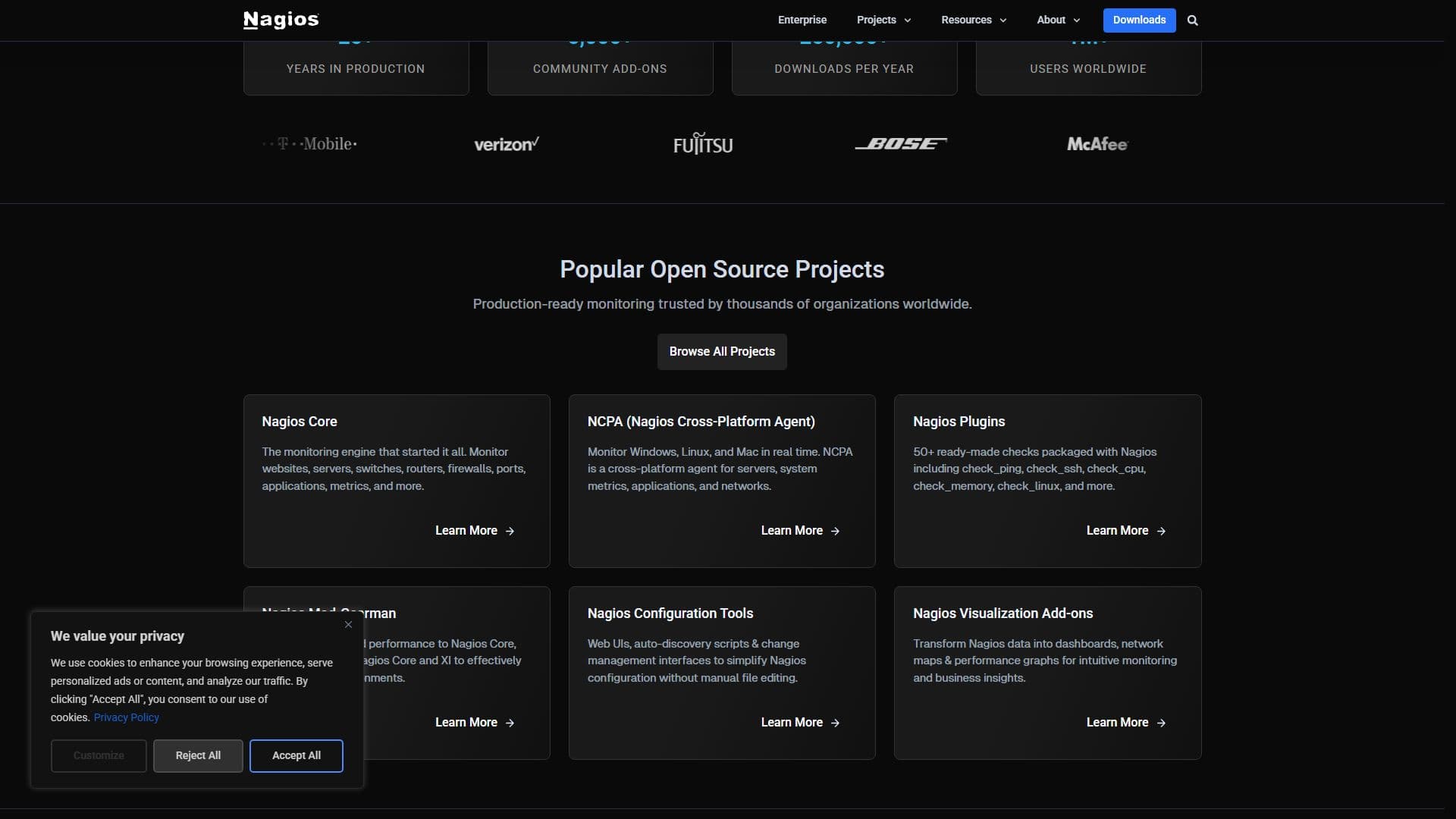Click Reject All cookies button

198,756
